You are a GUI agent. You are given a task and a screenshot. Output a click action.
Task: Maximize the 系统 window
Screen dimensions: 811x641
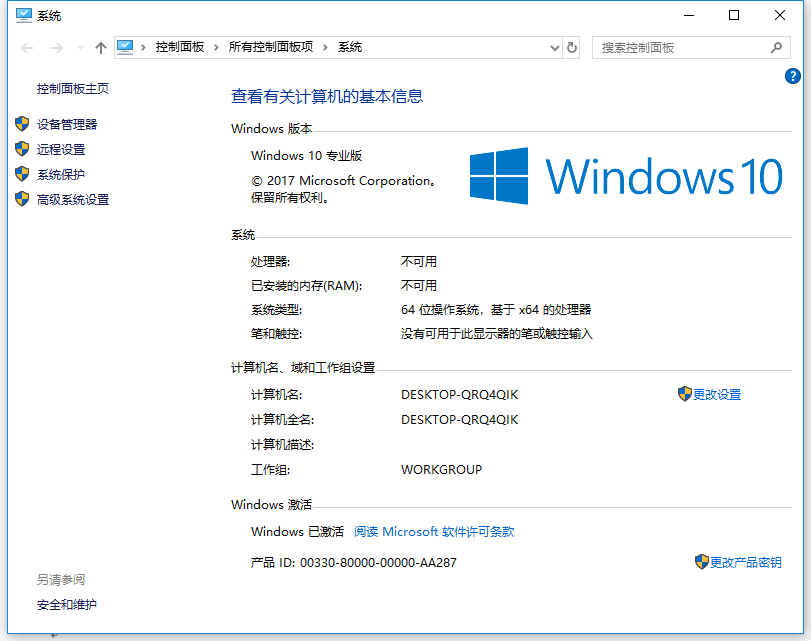point(734,16)
